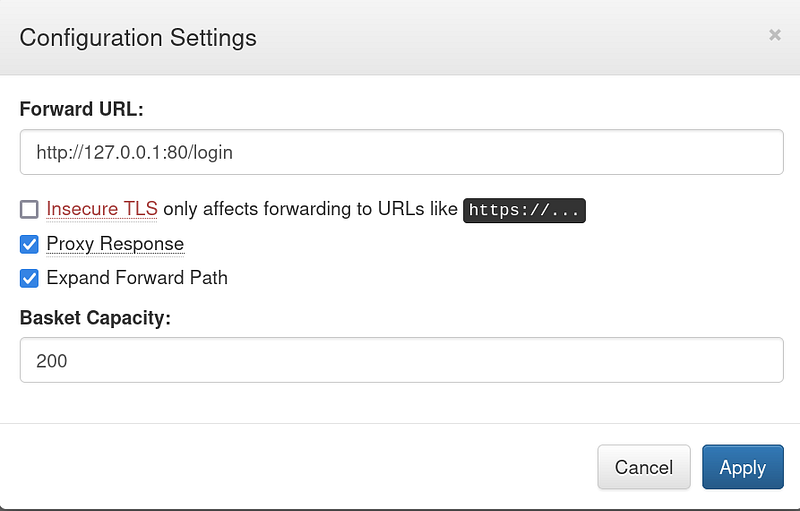Screen dimensions: 800x511
Task: Click the https://... code badge
Action: pyautogui.click(x=524, y=210)
